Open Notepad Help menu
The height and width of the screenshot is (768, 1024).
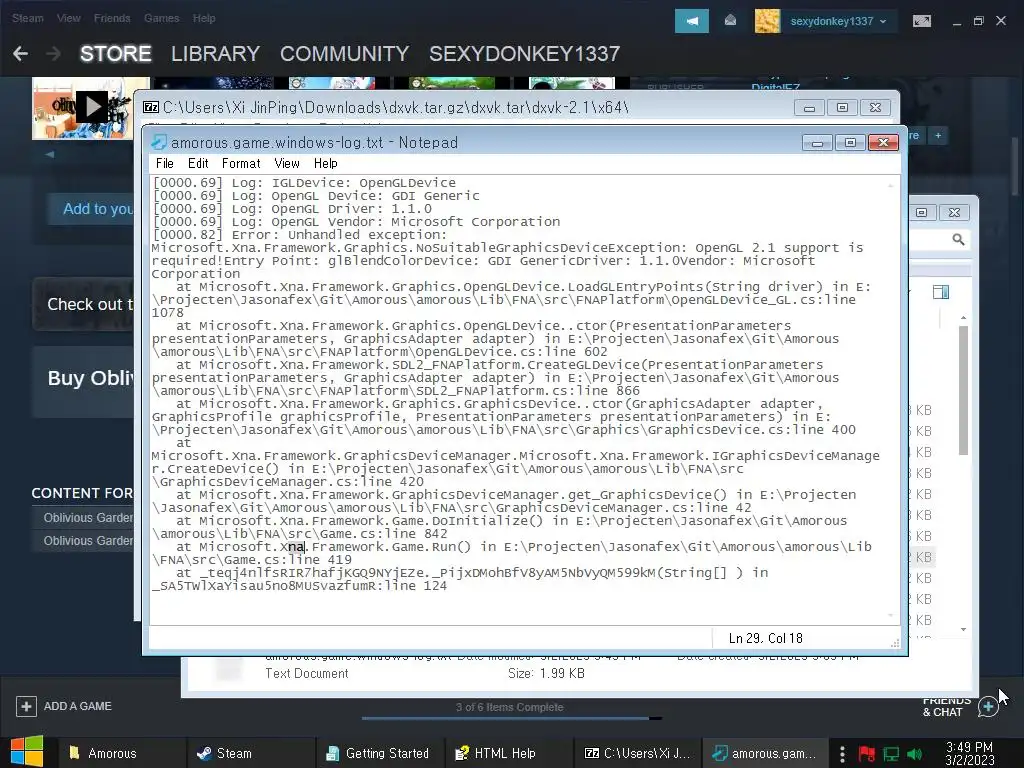(325, 163)
